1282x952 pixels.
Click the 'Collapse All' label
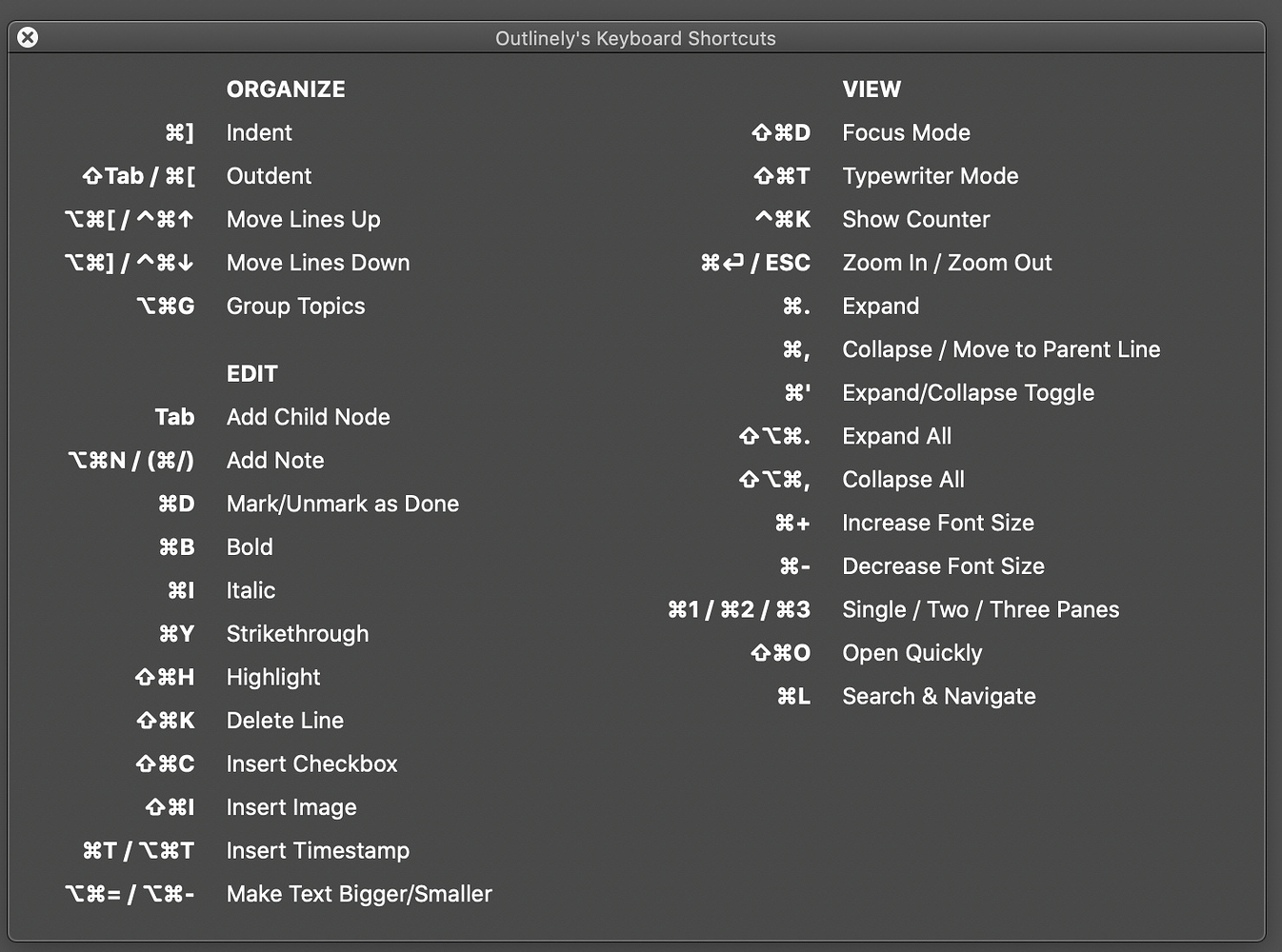point(903,480)
